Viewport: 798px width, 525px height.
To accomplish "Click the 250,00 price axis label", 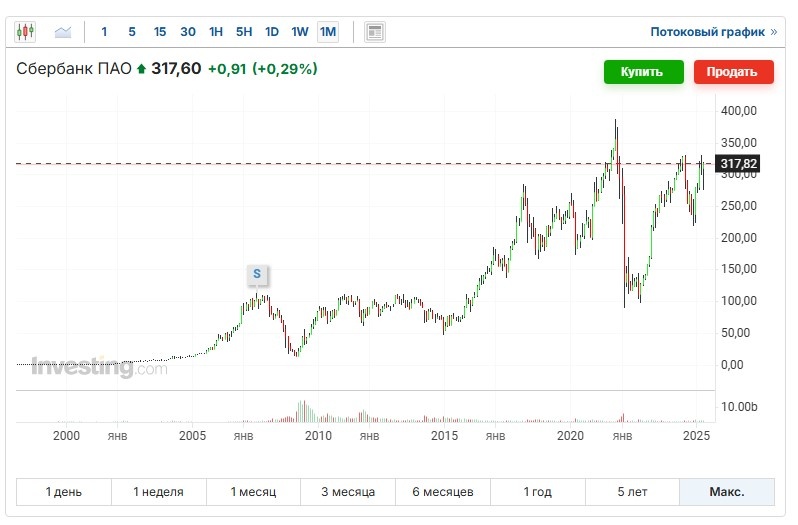I will [x=738, y=206].
